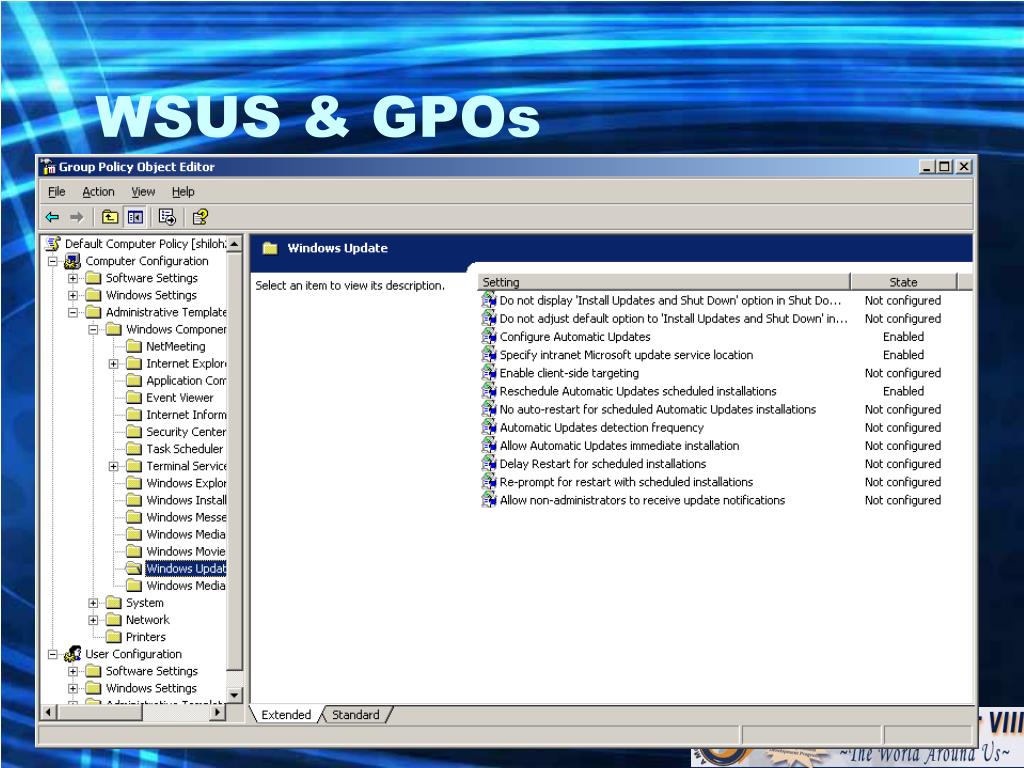Click the icon beside Configure Automatic Updates
1024x768 pixels.
[x=489, y=336]
